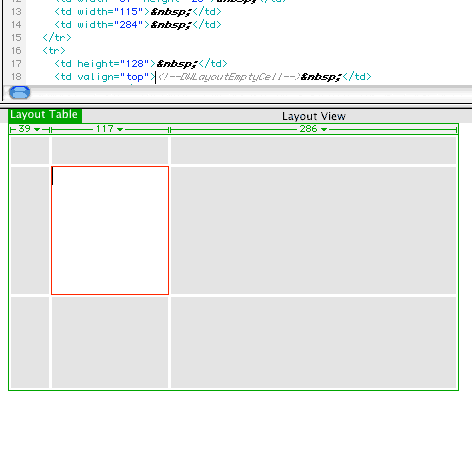
Task: Open the 39 column width dropdown arrow
Action: pyautogui.click(x=37, y=129)
